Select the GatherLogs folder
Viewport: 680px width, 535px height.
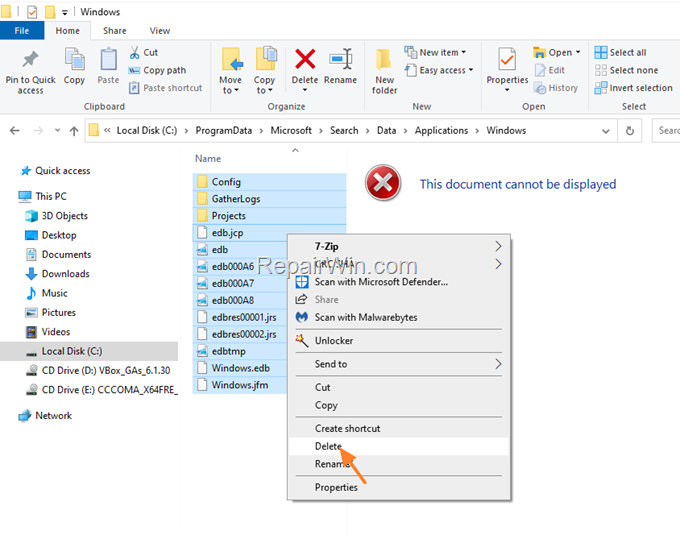[269, 199]
